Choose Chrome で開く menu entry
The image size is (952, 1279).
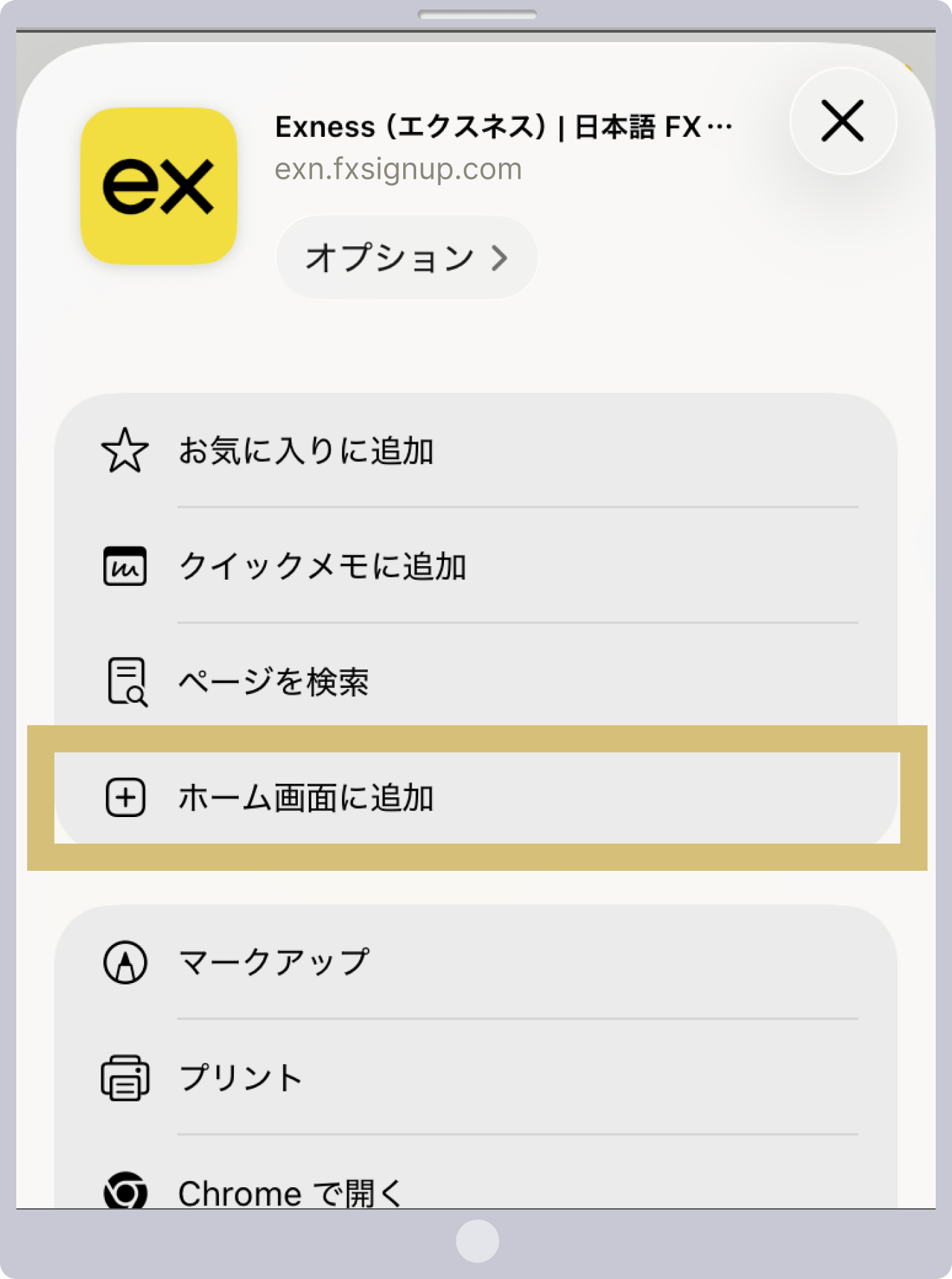pos(292,1189)
